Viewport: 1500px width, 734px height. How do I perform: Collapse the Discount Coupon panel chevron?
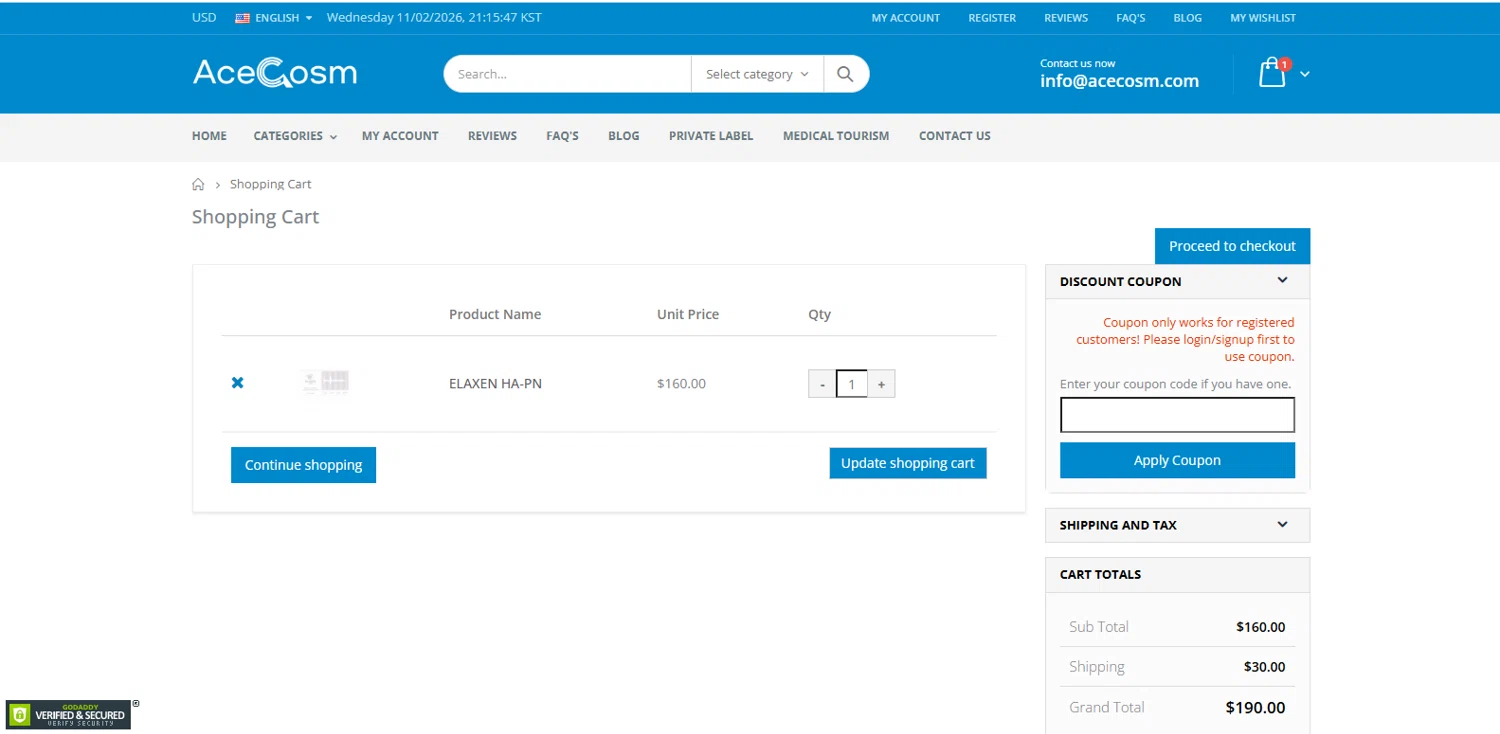[1282, 281]
